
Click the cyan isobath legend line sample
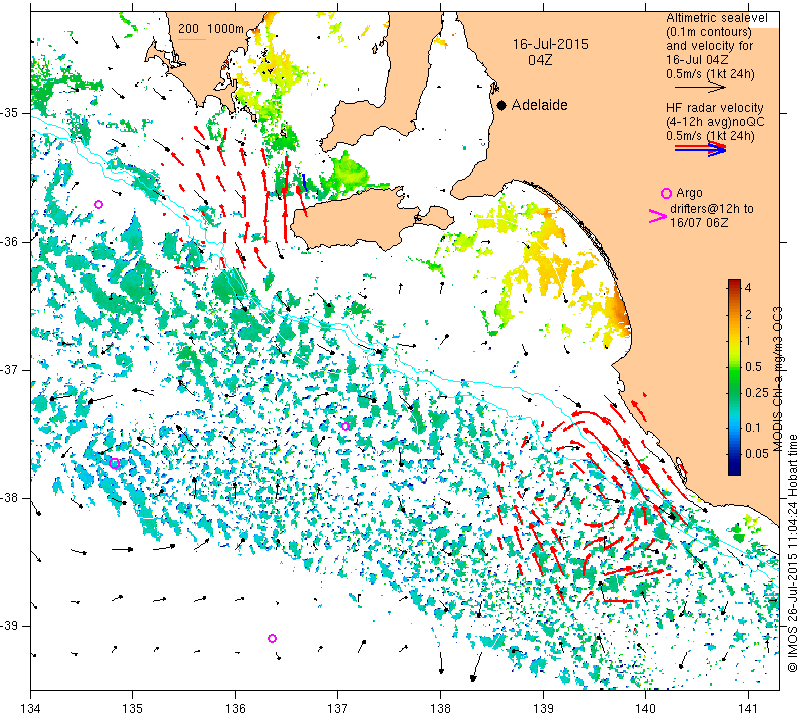point(192,39)
